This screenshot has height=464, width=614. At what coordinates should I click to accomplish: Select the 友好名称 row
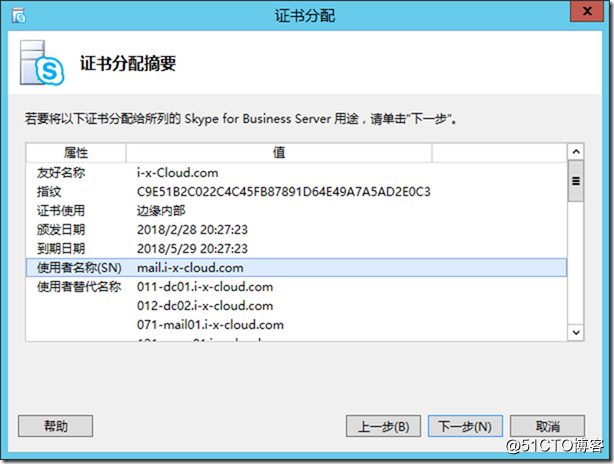tap(296, 173)
